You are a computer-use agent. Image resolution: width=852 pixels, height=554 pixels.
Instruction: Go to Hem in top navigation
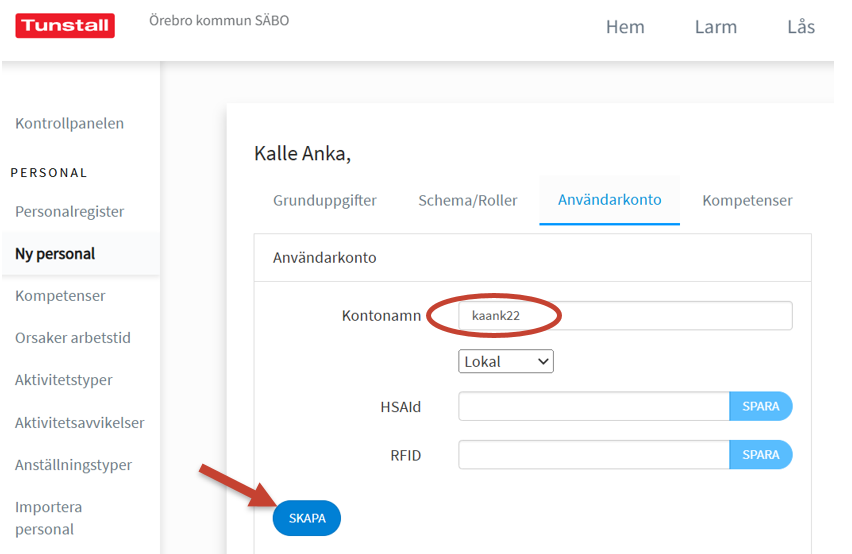pos(625,27)
